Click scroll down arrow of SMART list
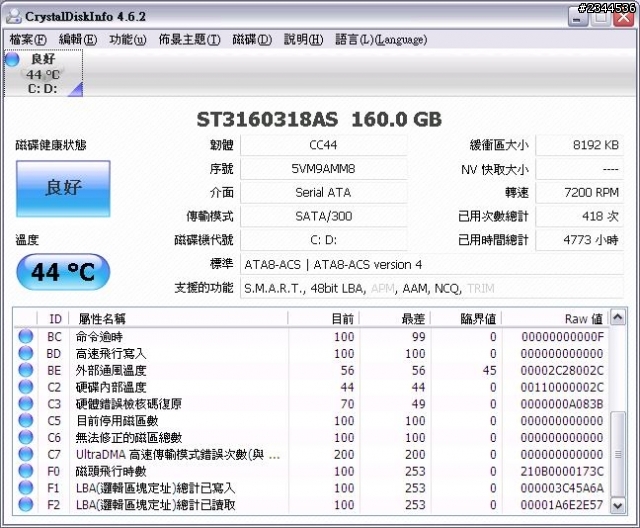This screenshot has height=528, width=640. (618, 506)
